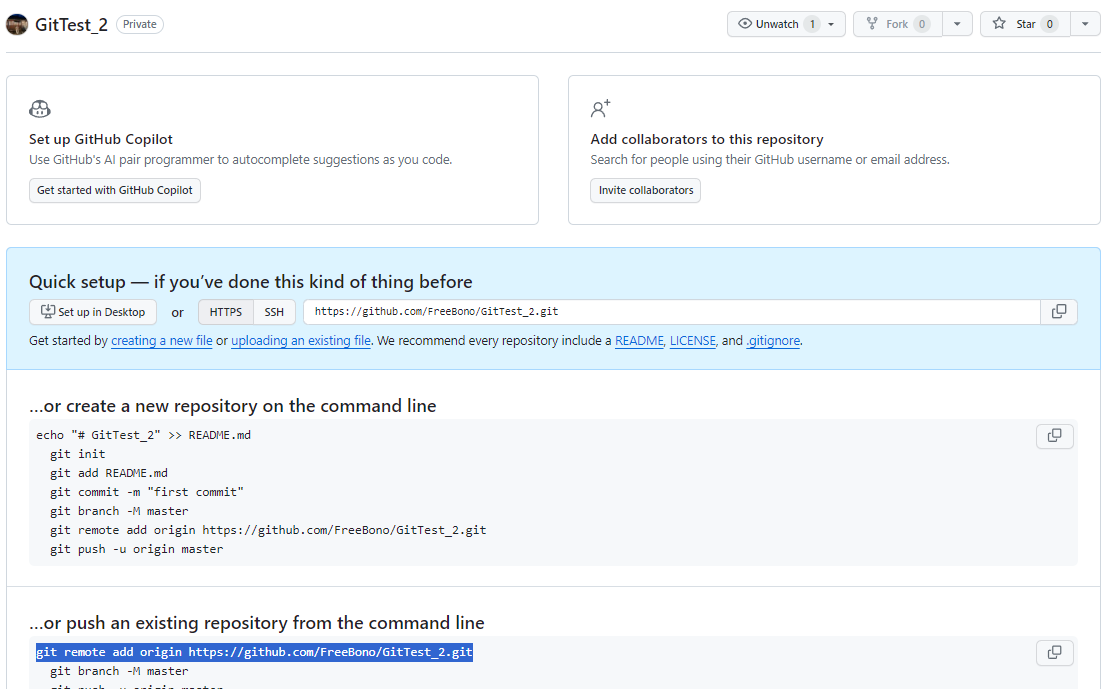The width and height of the screenshot is (1109, 689).
Task: Copy the repository HTTPS URL
Action: point(1059,312)
